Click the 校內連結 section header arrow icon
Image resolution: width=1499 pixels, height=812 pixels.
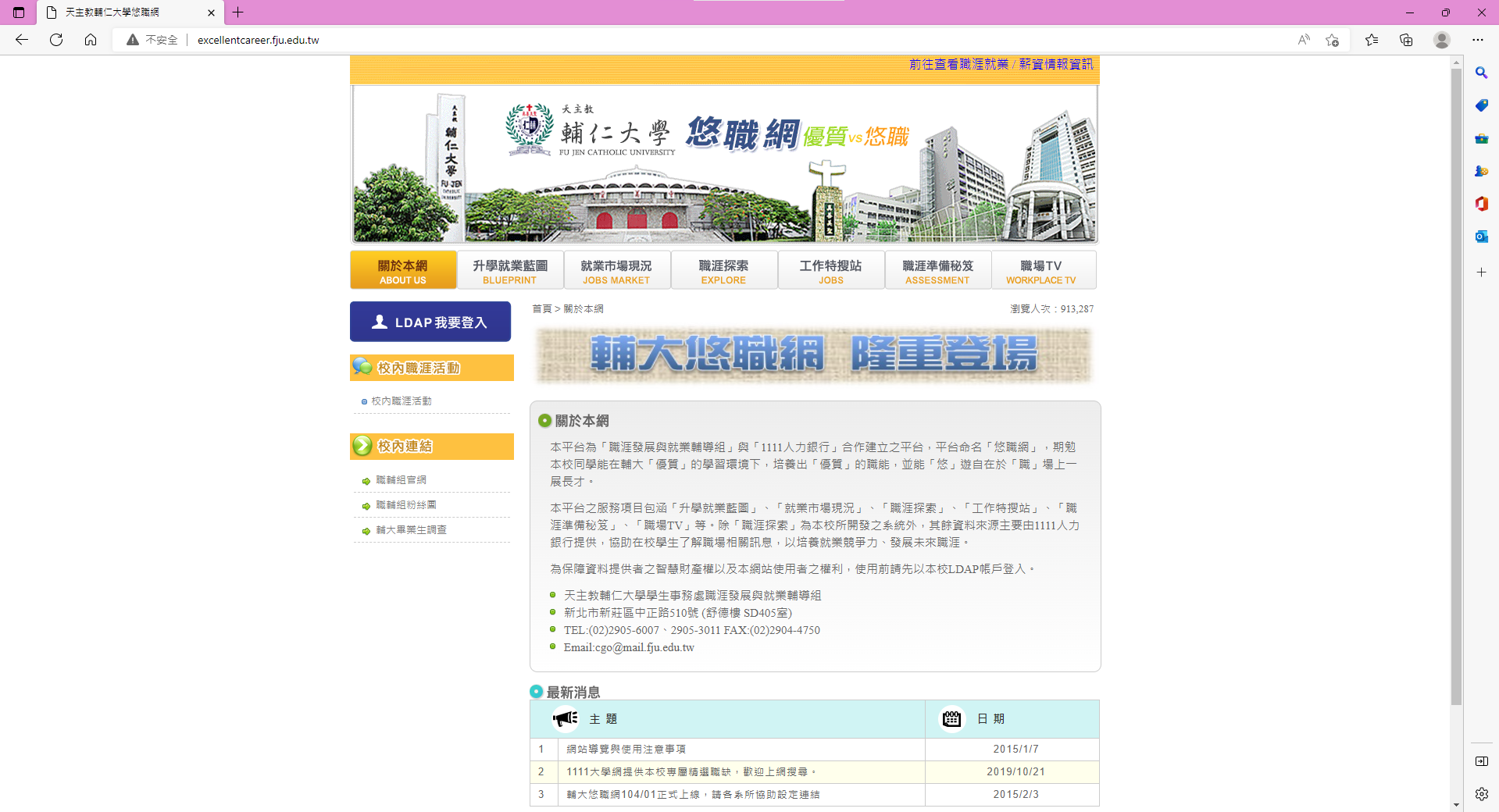(362, 446)
